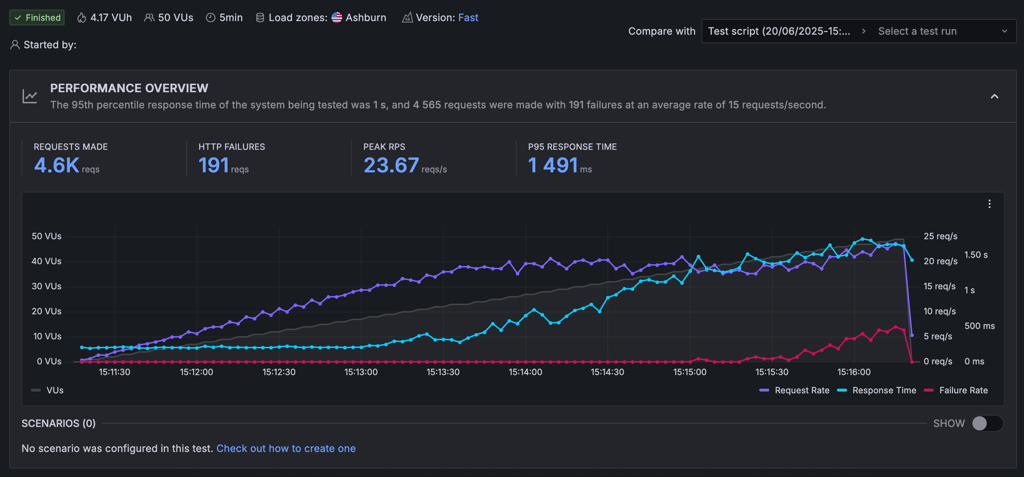Toggle the Request Rate legend series
This screenshot has width=1024, height=477.
point(794,391)
